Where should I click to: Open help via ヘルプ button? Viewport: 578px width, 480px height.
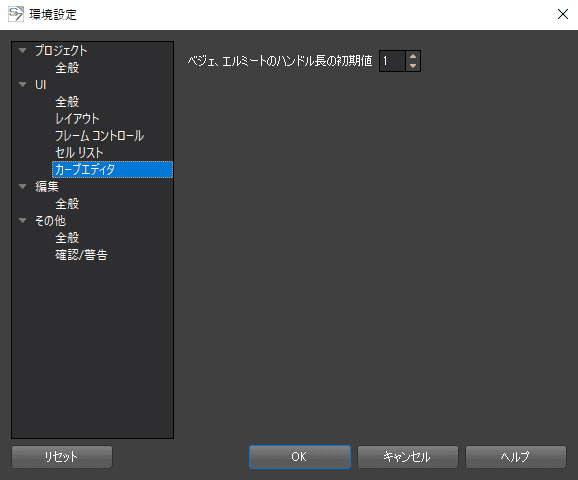[516, 457]
